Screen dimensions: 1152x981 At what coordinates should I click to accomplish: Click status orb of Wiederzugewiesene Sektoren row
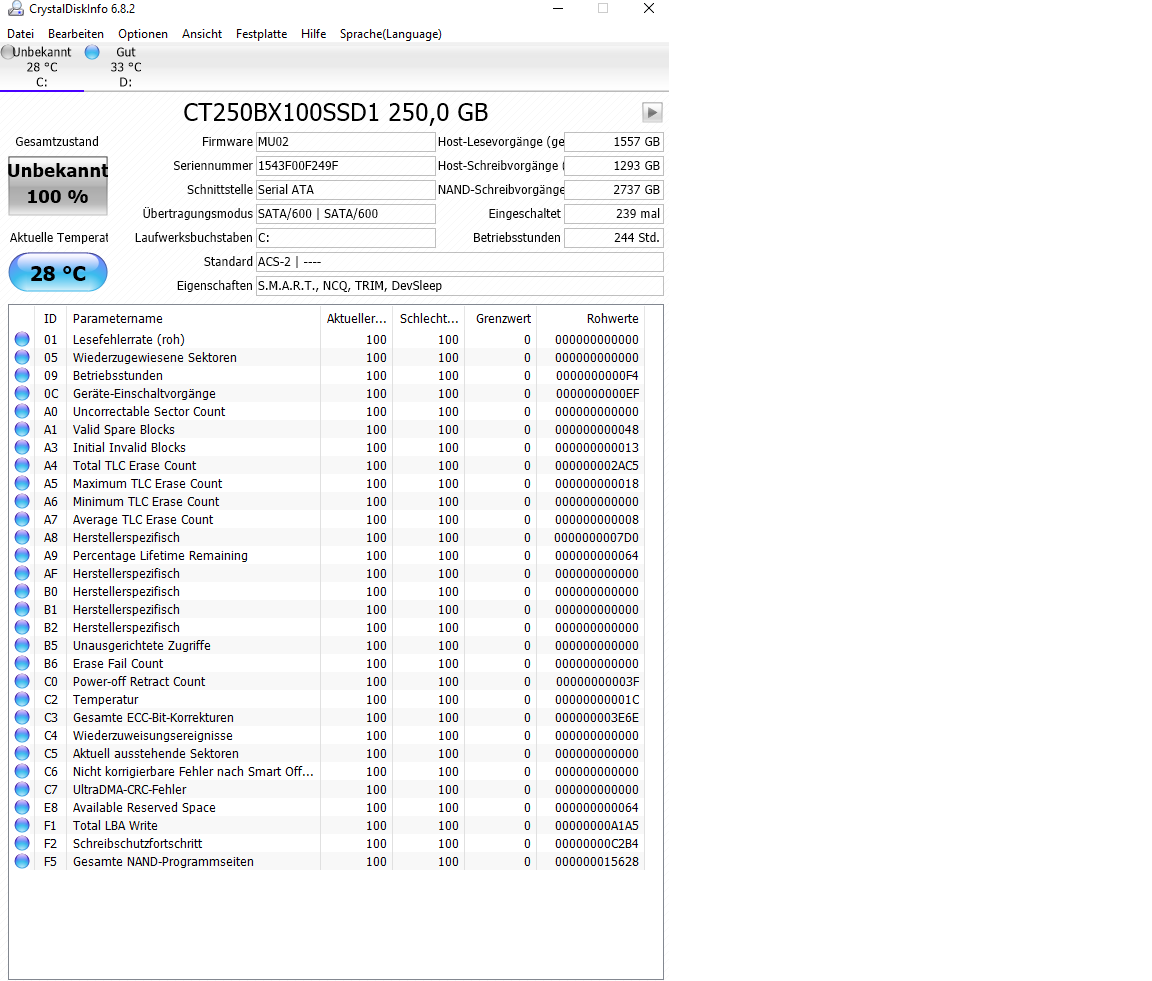[22, 357]
